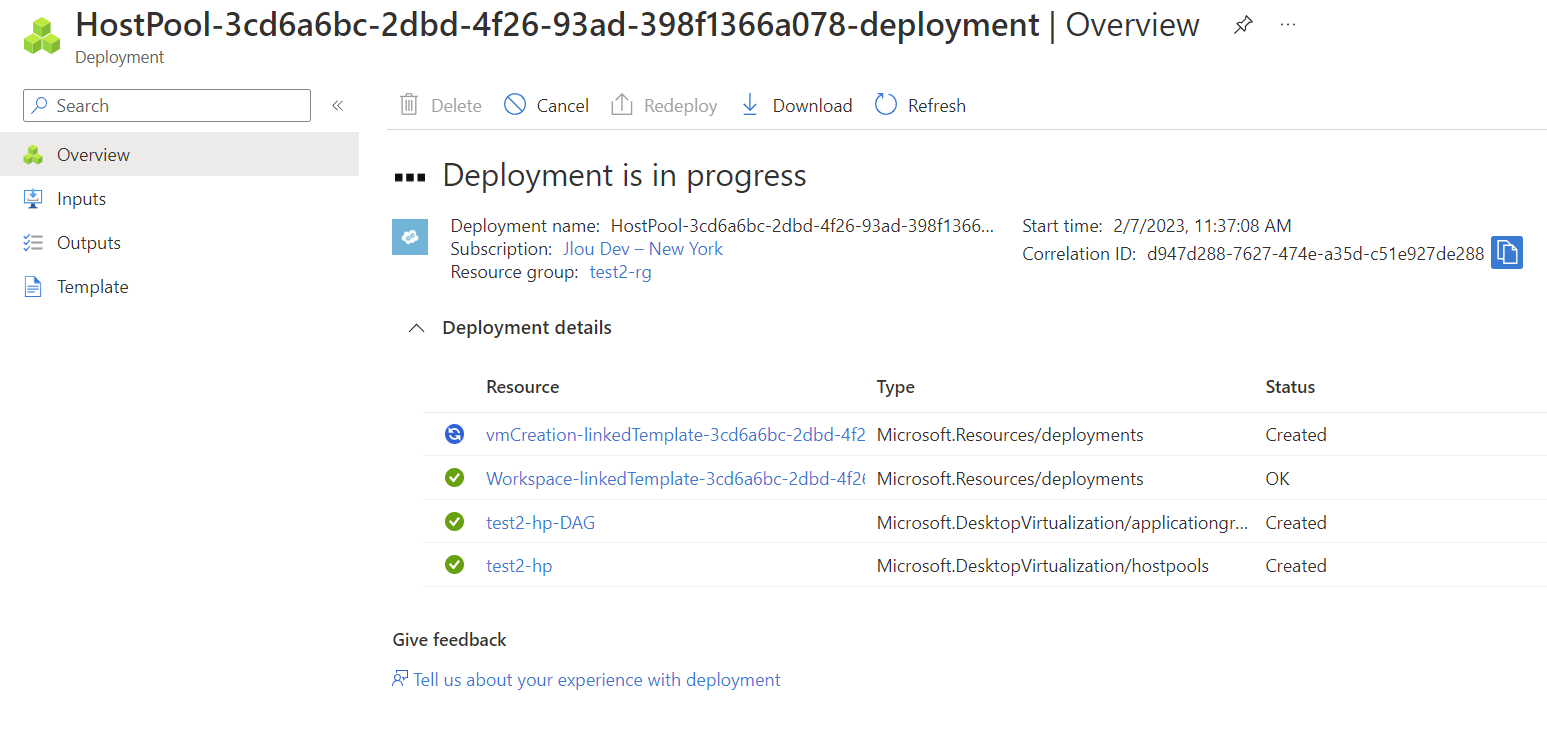Click green check icon beside test2-hp hostpools row
The width and height of the screenshot is (1547, 735).
coord(455,565)
